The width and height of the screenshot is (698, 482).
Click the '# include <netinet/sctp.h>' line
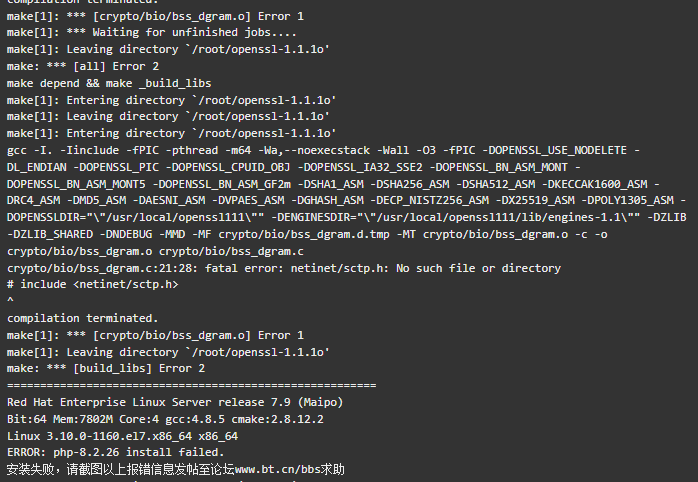point(93,284)
